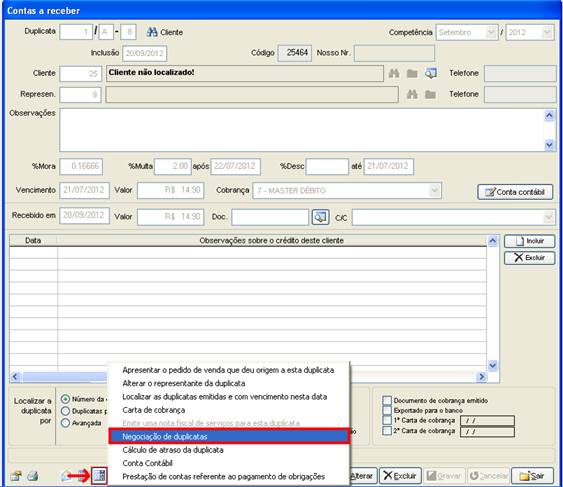Screen dimensions: 563x487
Task: Click the Observações text area
Action: point(302,130)
